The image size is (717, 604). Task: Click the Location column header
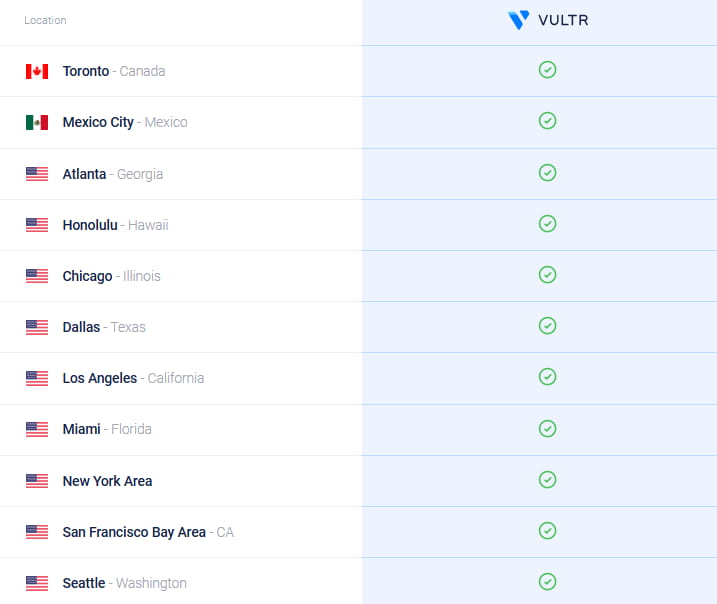pos(45,20)
